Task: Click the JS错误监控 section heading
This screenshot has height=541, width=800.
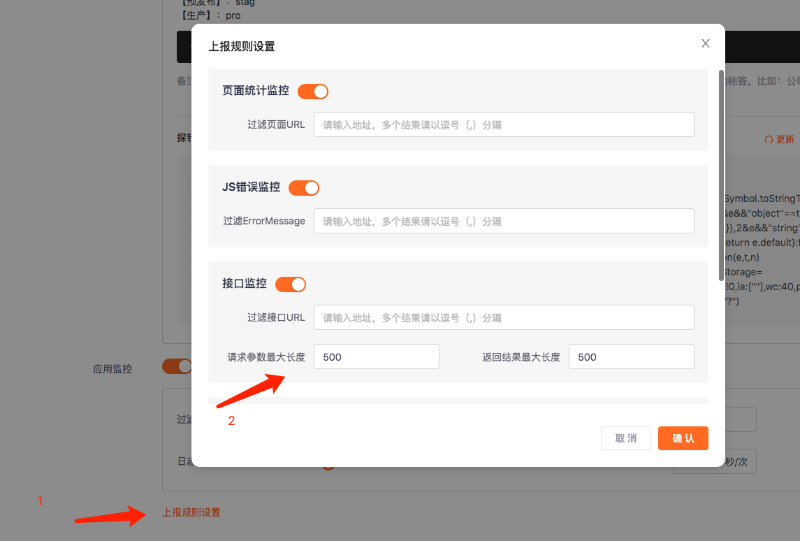Action: (x=251, y=187)
